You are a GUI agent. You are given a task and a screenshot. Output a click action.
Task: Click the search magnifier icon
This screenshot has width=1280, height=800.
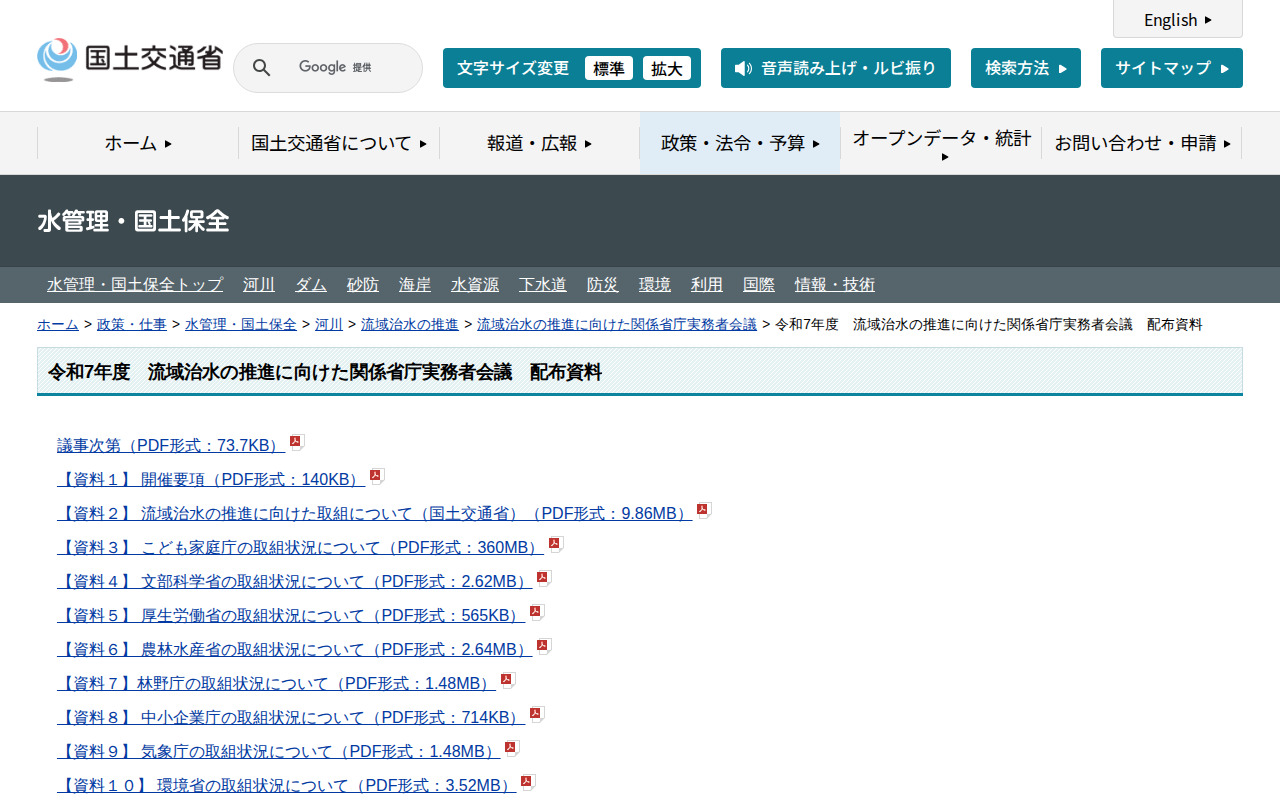point(261,68)
